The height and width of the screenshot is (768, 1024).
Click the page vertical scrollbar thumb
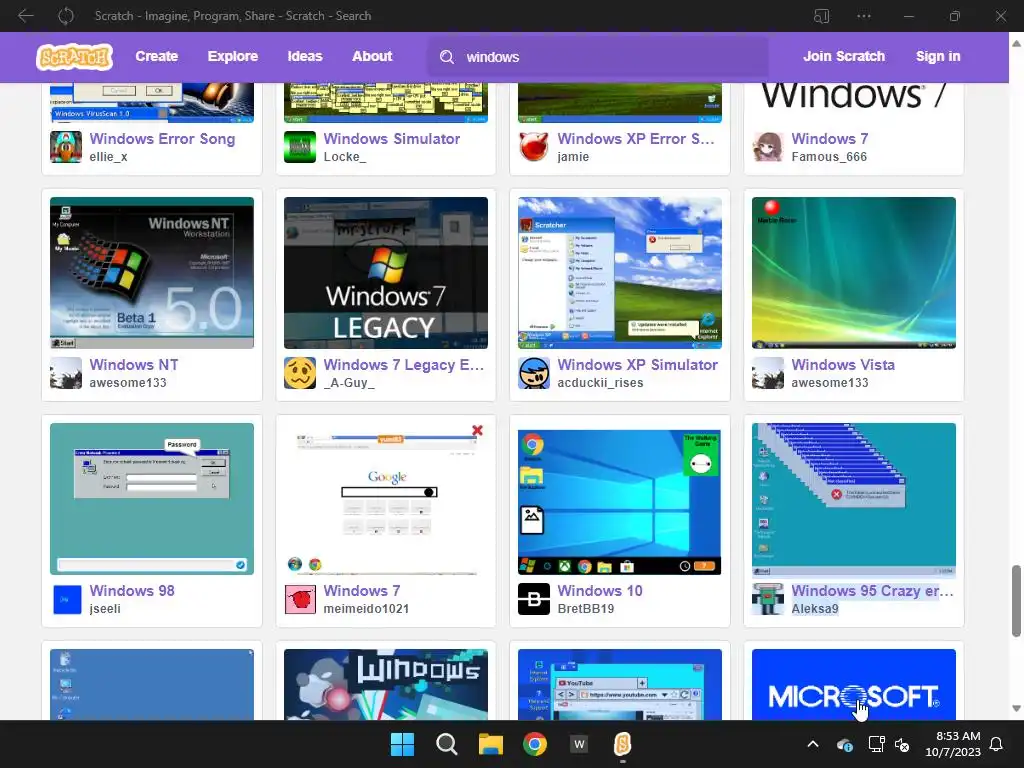click(1016, 601)
